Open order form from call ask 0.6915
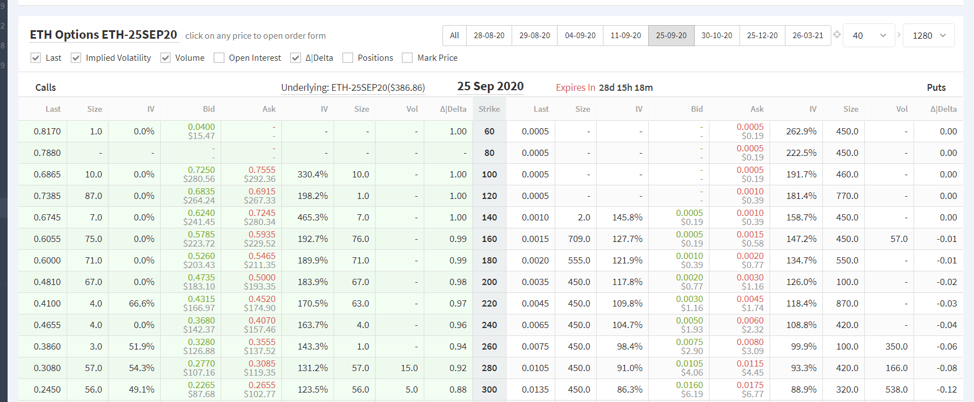The image size is (974, 402). 260,191
